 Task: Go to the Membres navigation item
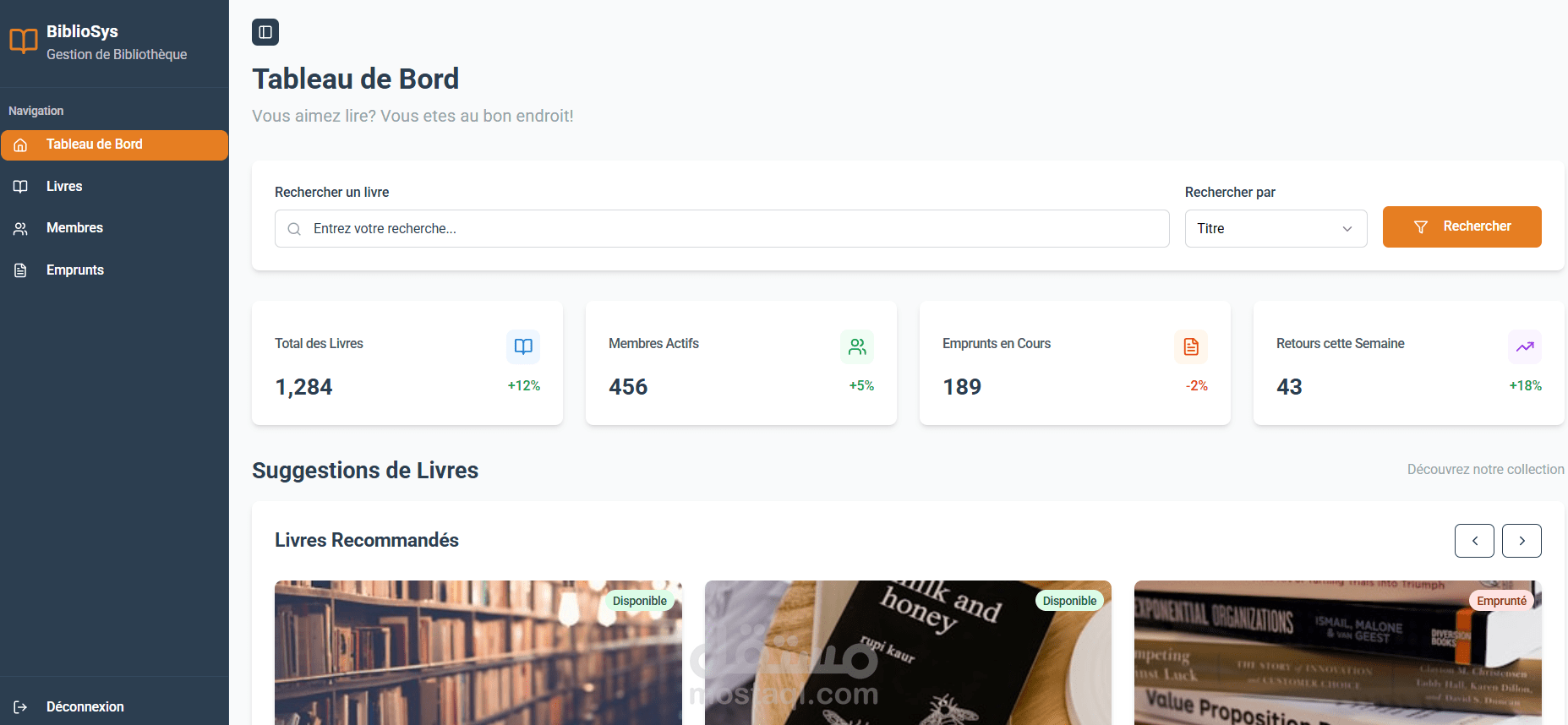(114, 228)
